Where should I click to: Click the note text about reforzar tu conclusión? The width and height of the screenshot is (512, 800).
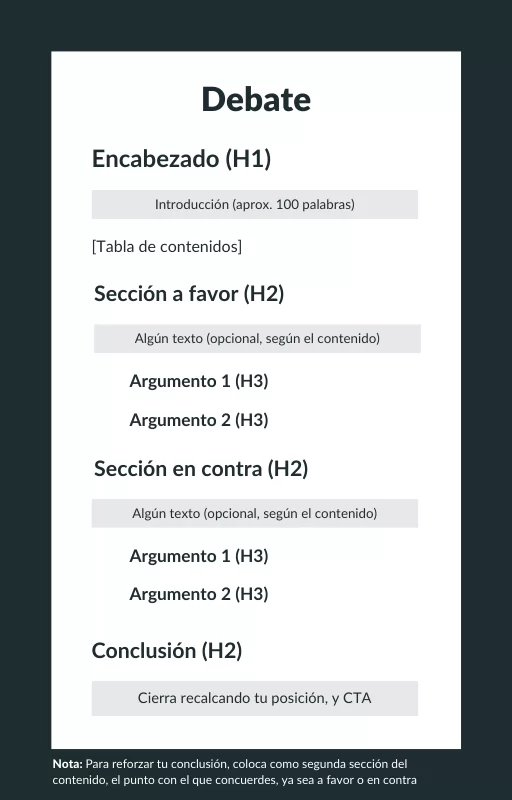click(x=235, y=772)
